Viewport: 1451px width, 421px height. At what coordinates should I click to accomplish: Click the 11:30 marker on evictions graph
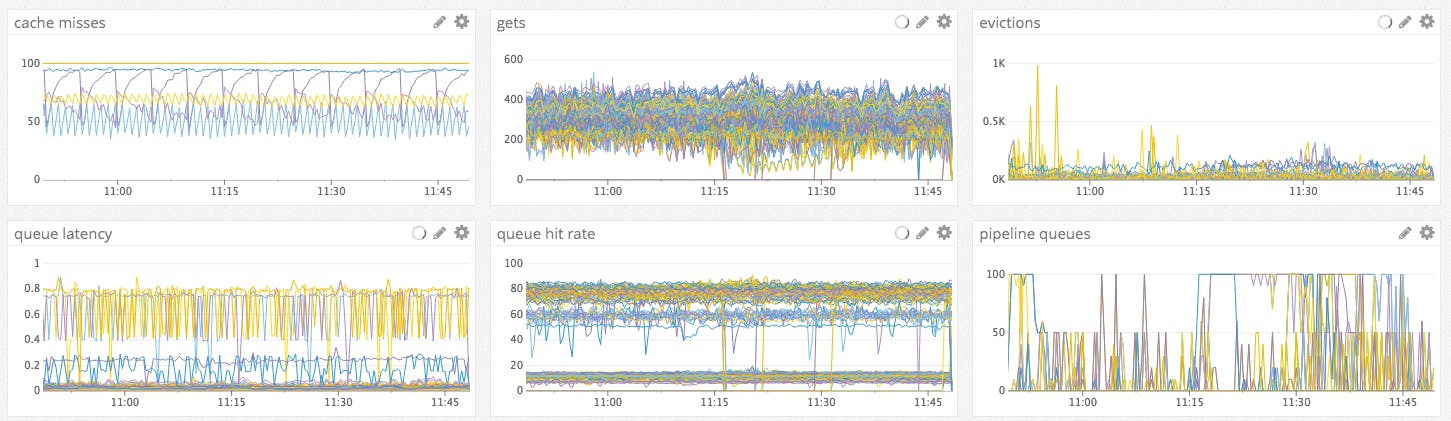[1303, 190]
